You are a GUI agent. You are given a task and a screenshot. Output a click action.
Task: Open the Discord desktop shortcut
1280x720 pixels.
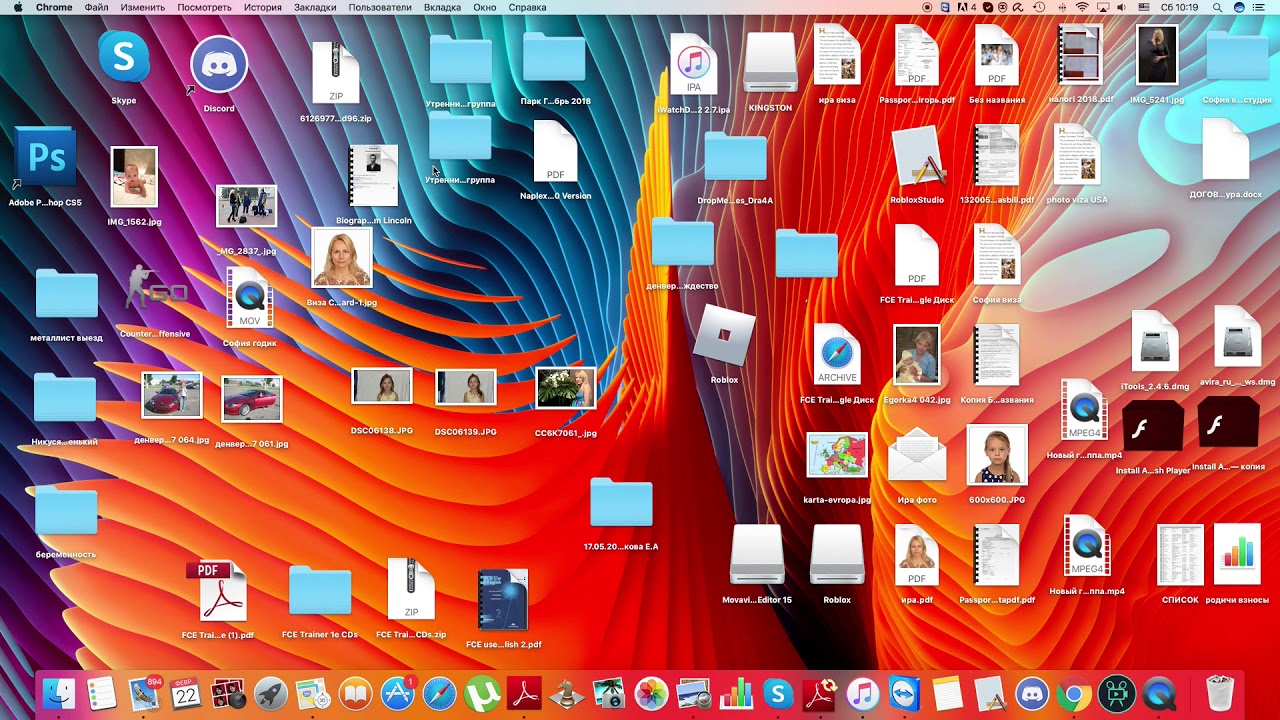tap(219, 65)
